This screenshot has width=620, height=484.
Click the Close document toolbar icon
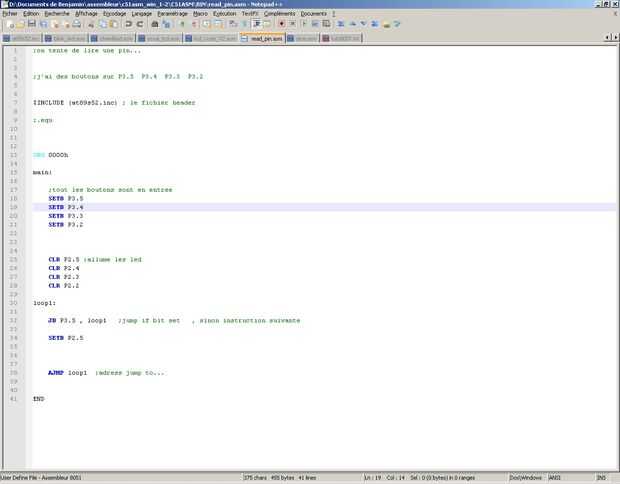click(55, 24)
